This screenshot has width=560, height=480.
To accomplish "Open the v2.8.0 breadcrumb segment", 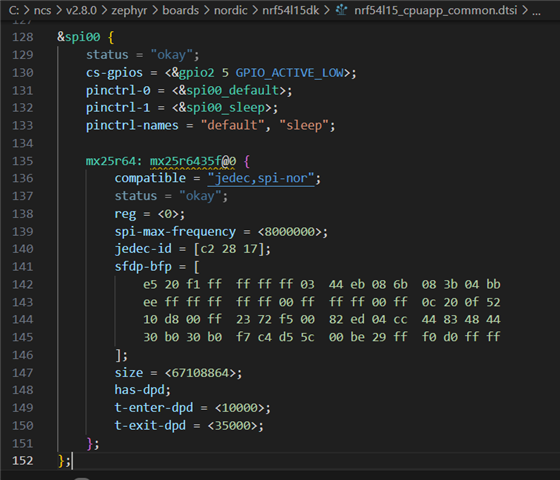I will pyautogui.click(x=81, y=10).
